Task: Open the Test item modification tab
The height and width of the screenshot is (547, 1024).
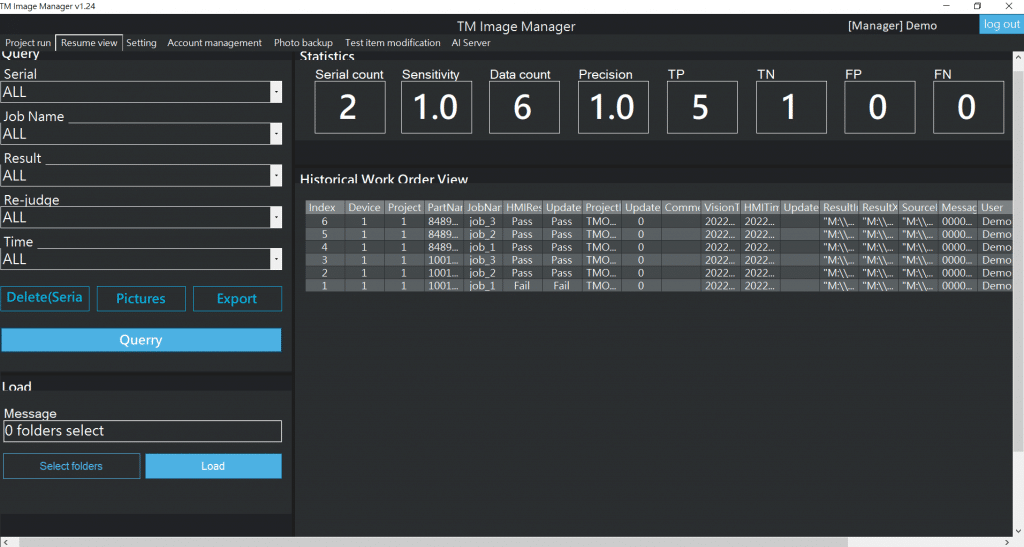Action: click(392, 43)
